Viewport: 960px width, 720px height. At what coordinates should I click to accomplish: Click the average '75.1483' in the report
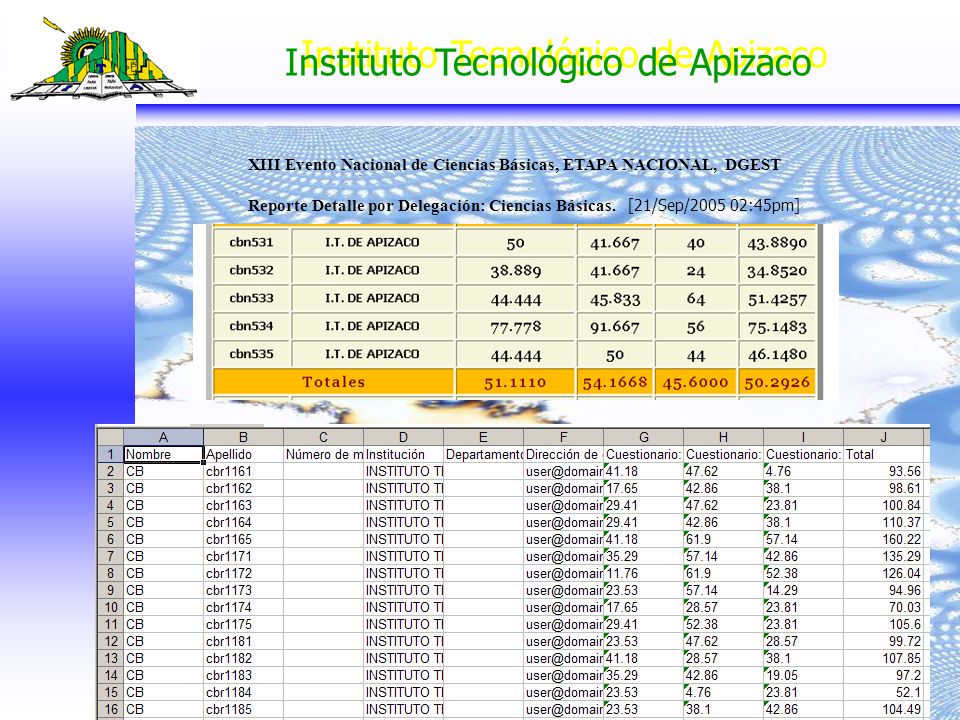click(777, 327)
